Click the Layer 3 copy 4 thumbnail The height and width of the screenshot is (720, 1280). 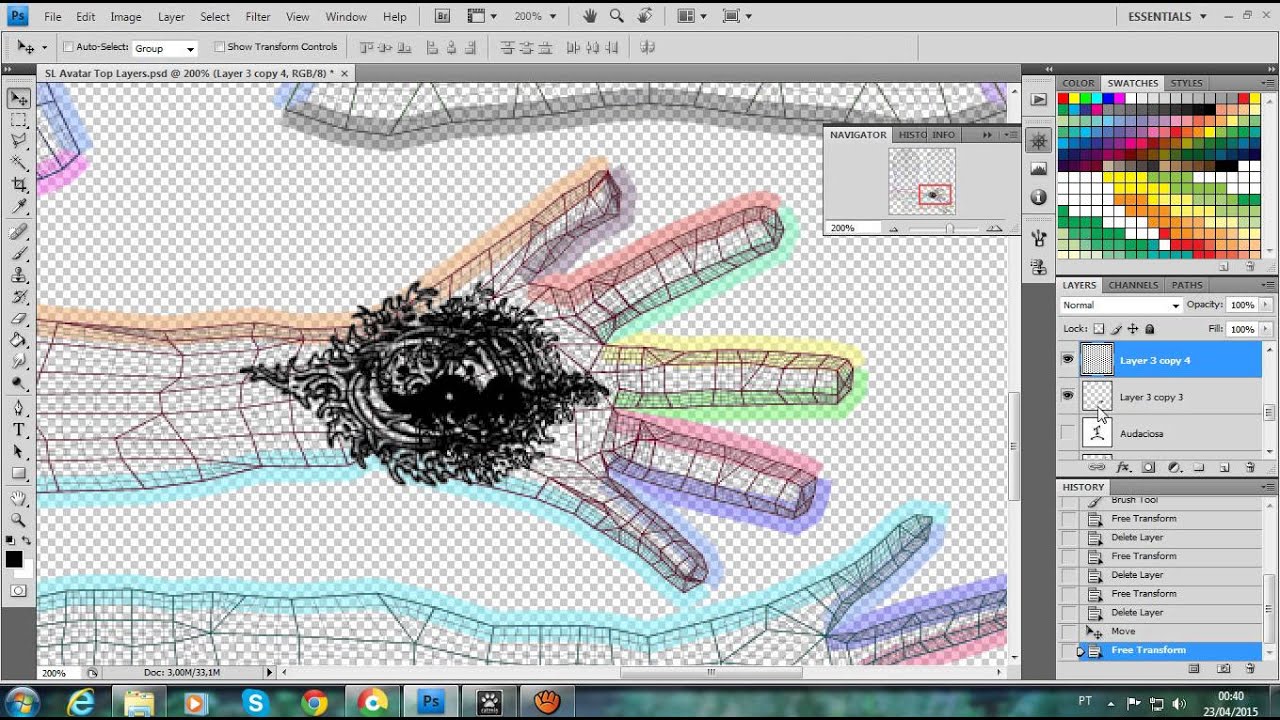(1097, 360)
